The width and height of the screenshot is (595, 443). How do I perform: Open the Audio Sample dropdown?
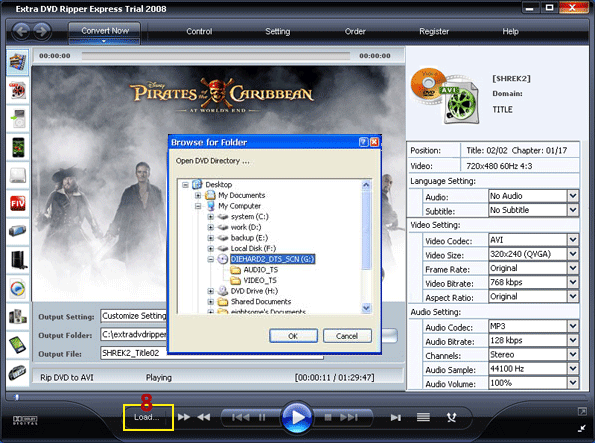[x=573, y=368]
